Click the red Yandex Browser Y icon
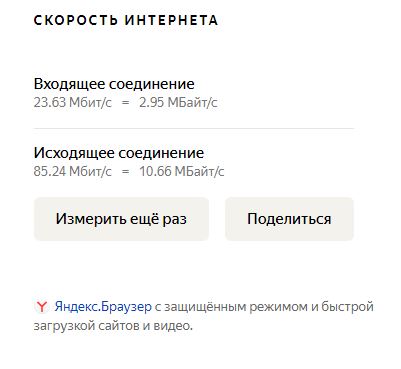This screenshot has width=401, height=369. 42,307
